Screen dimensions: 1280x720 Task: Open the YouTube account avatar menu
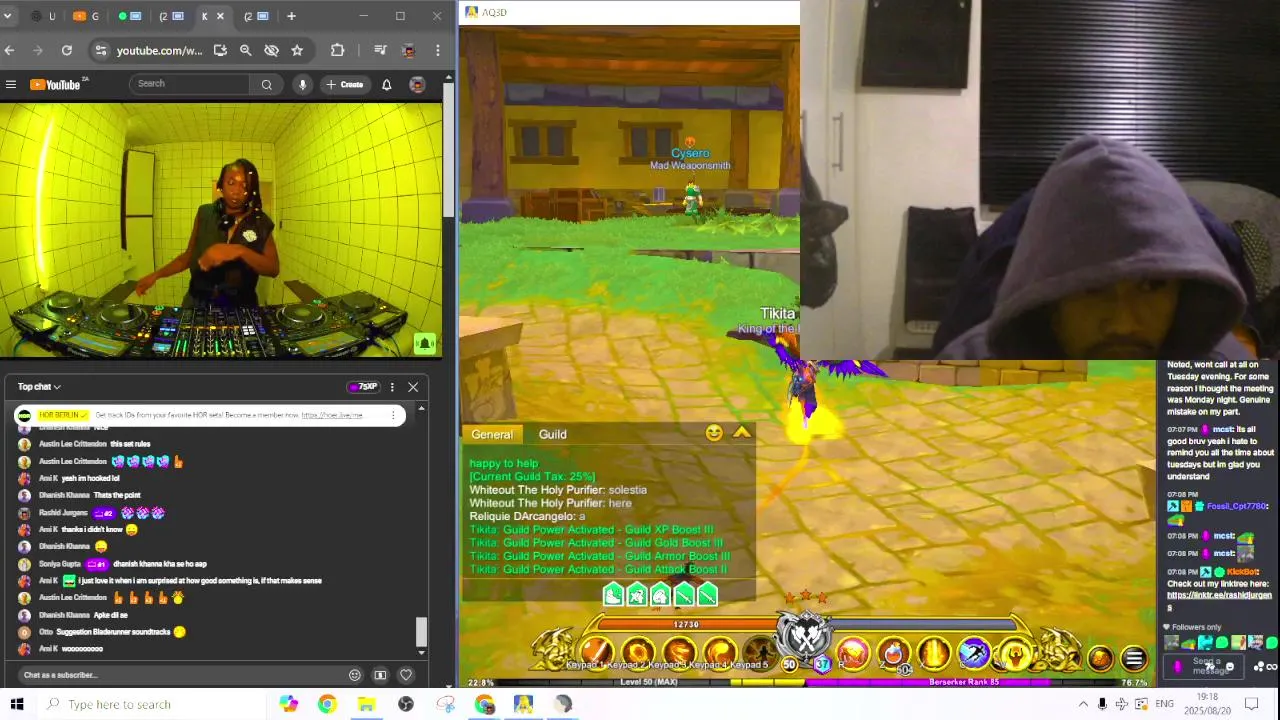click(417, 85)
